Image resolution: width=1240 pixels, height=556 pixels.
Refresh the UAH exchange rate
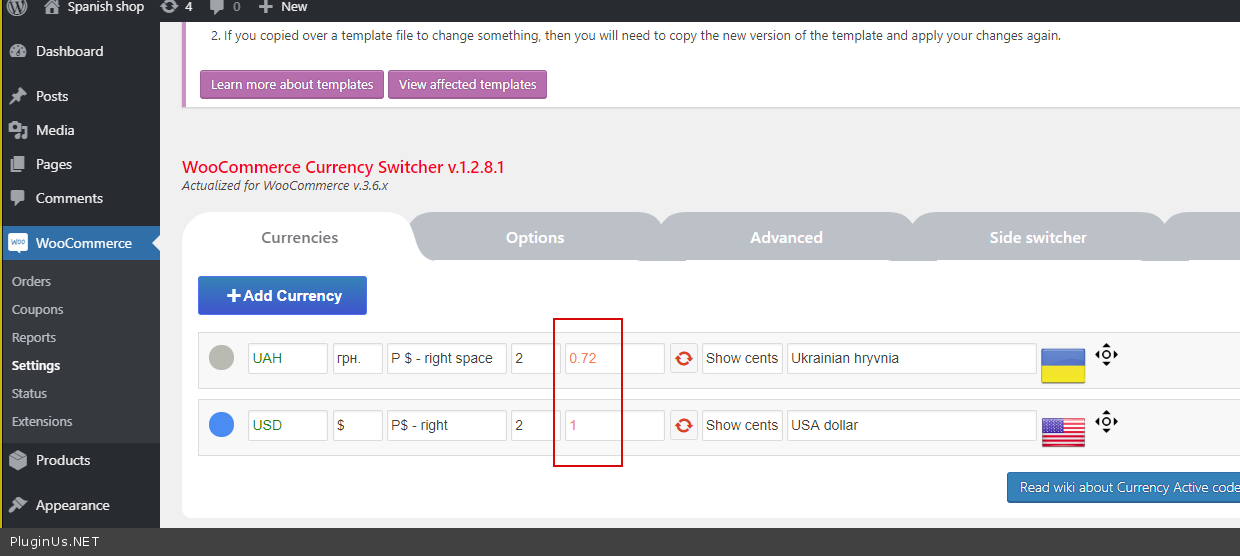point(684,358)
